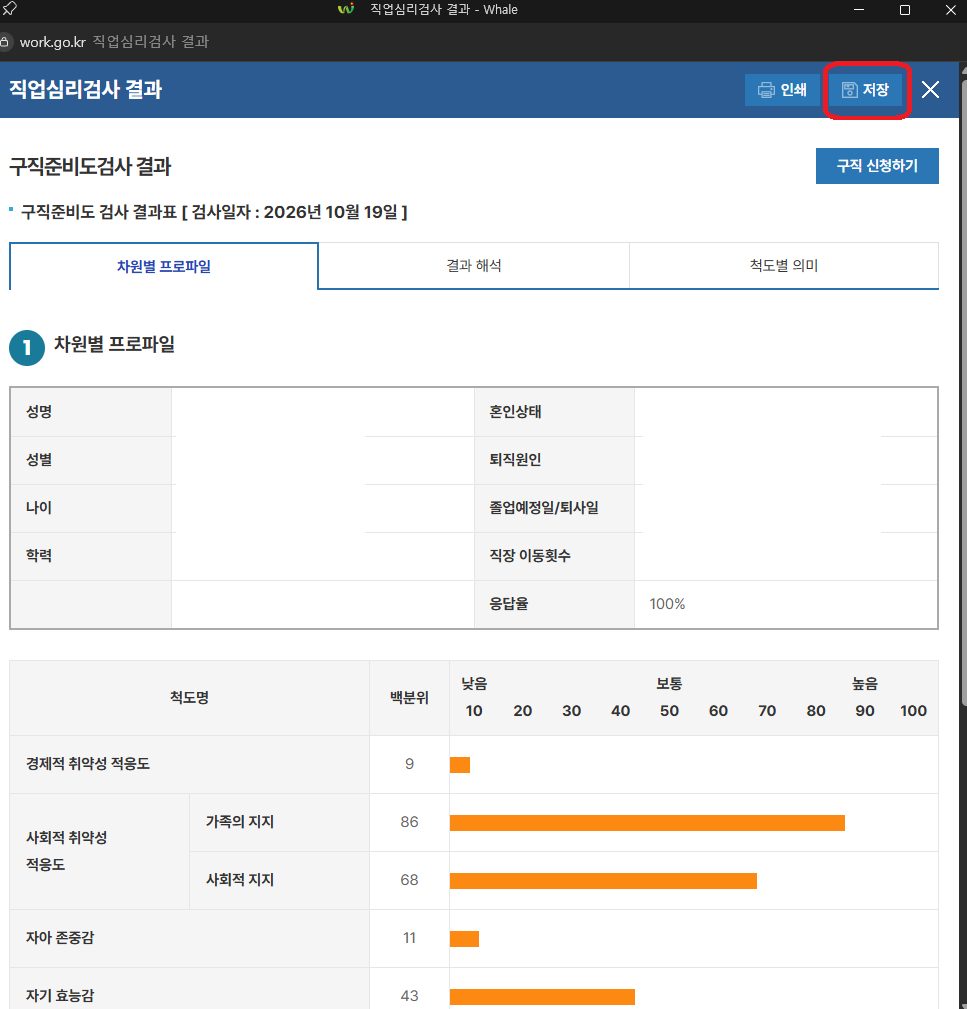967x1009 pixels.
Task: Click the 졸업예정일/퇴사일 label
Action: (x=544, y=508)
